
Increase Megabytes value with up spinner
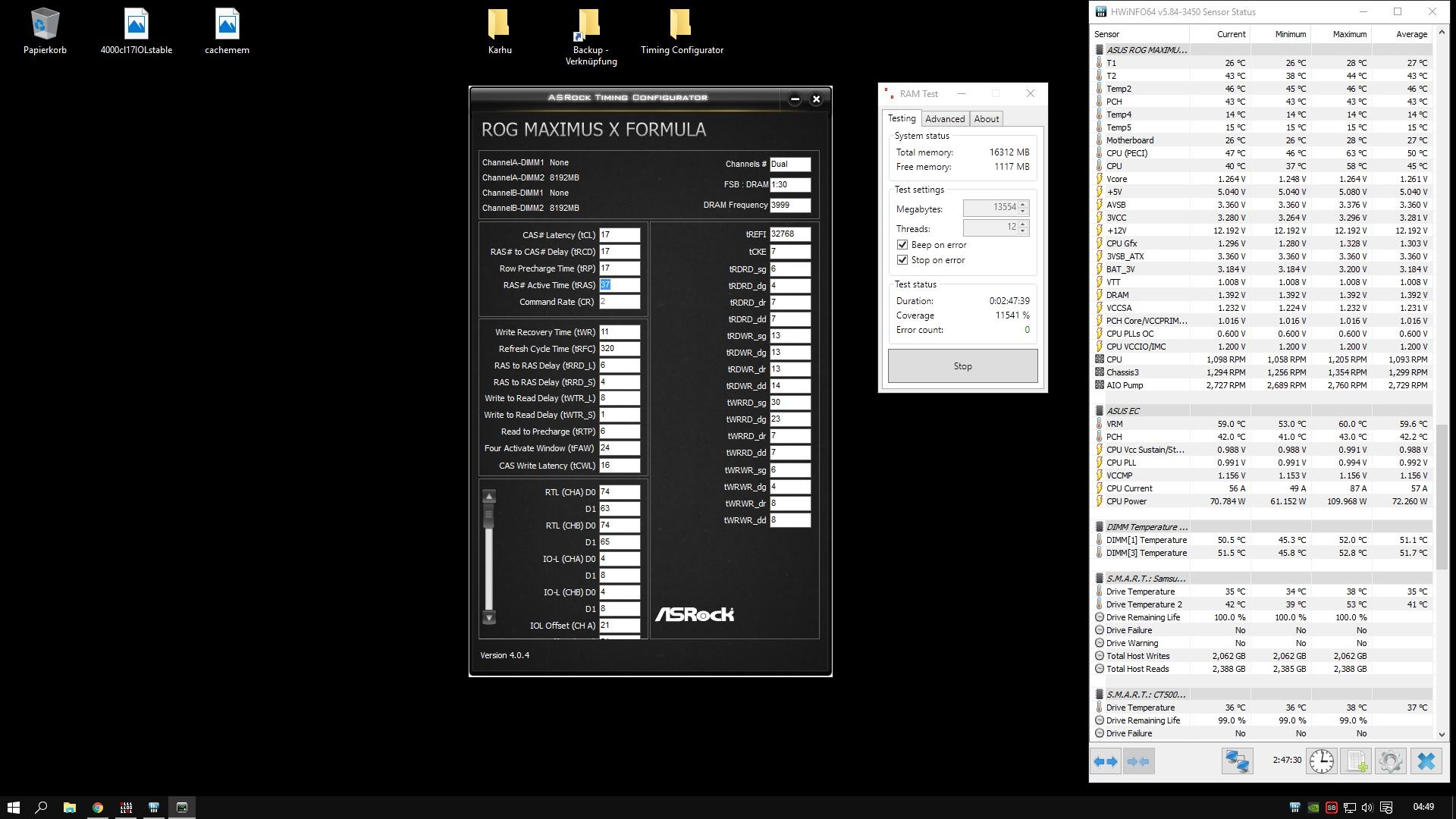tap(1023, 204)
